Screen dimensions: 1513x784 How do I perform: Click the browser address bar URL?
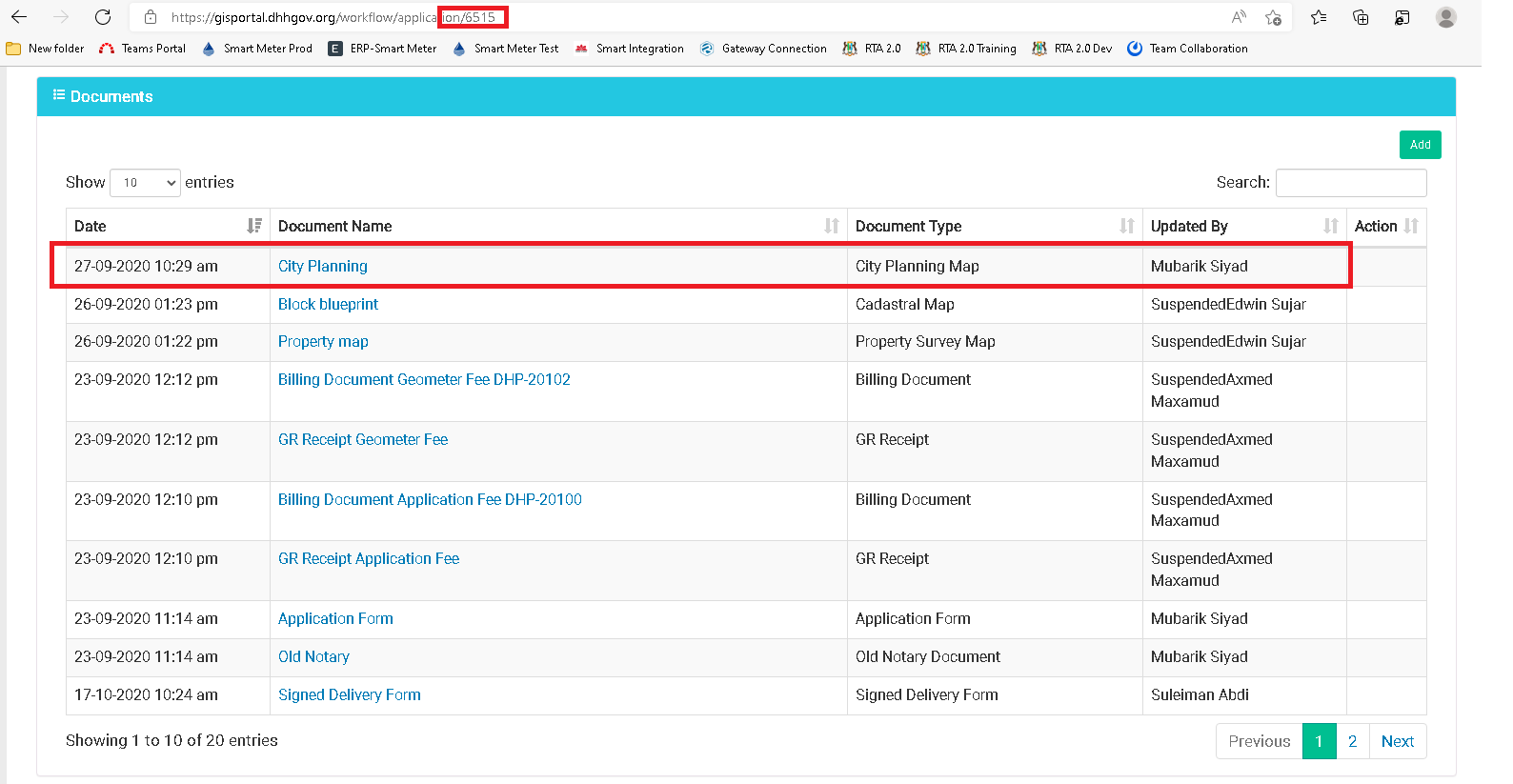pyautogui.click(x=333, y=17)
